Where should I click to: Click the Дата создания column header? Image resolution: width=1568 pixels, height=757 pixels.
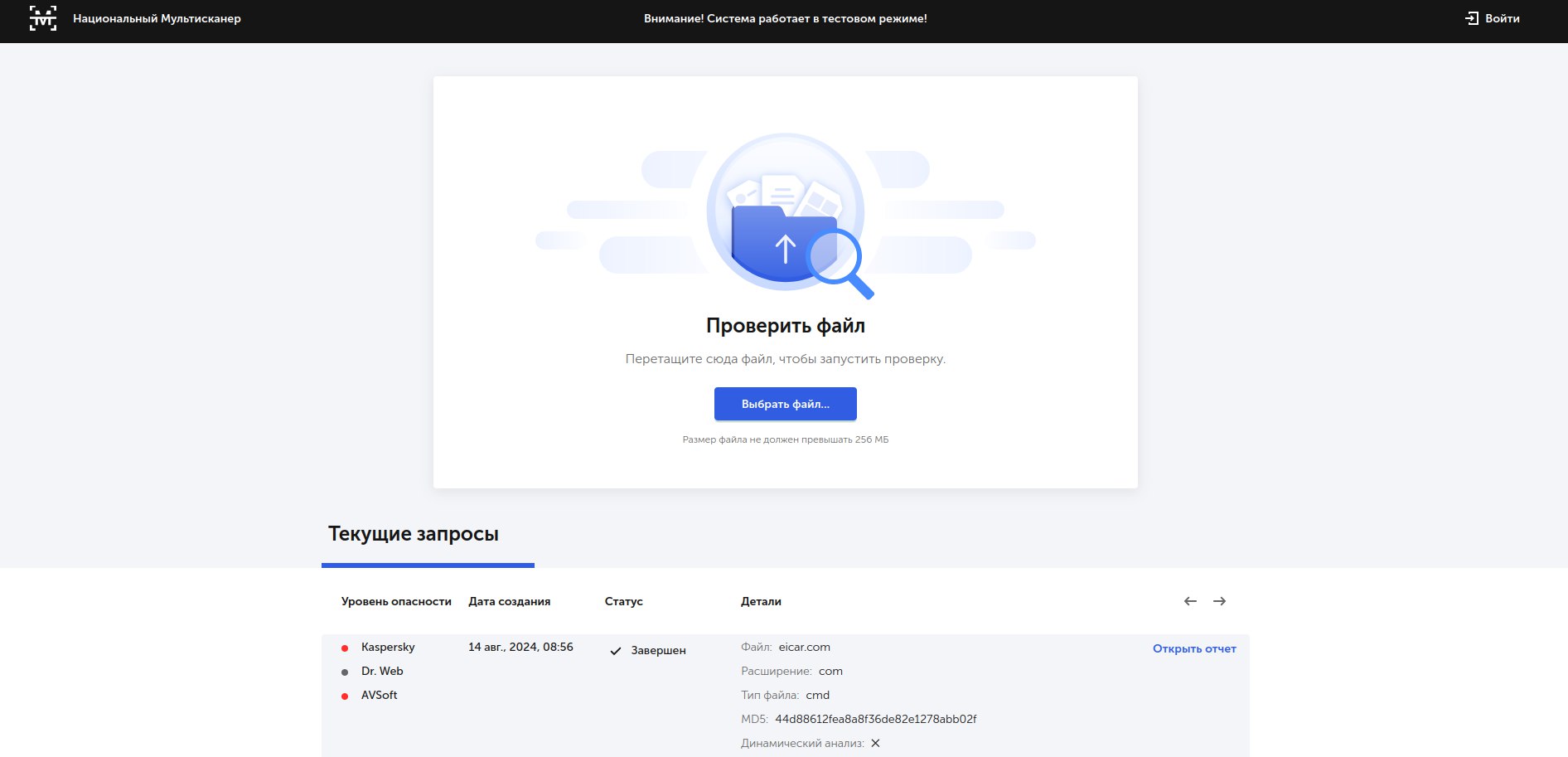(x=509, y=601)
